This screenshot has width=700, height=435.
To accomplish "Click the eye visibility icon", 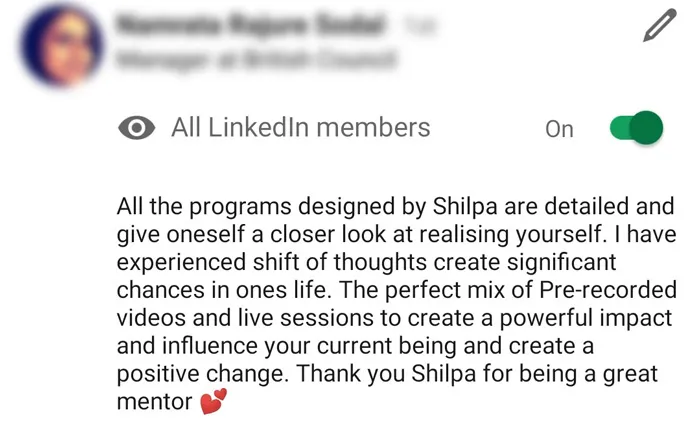I will (137, 127).
